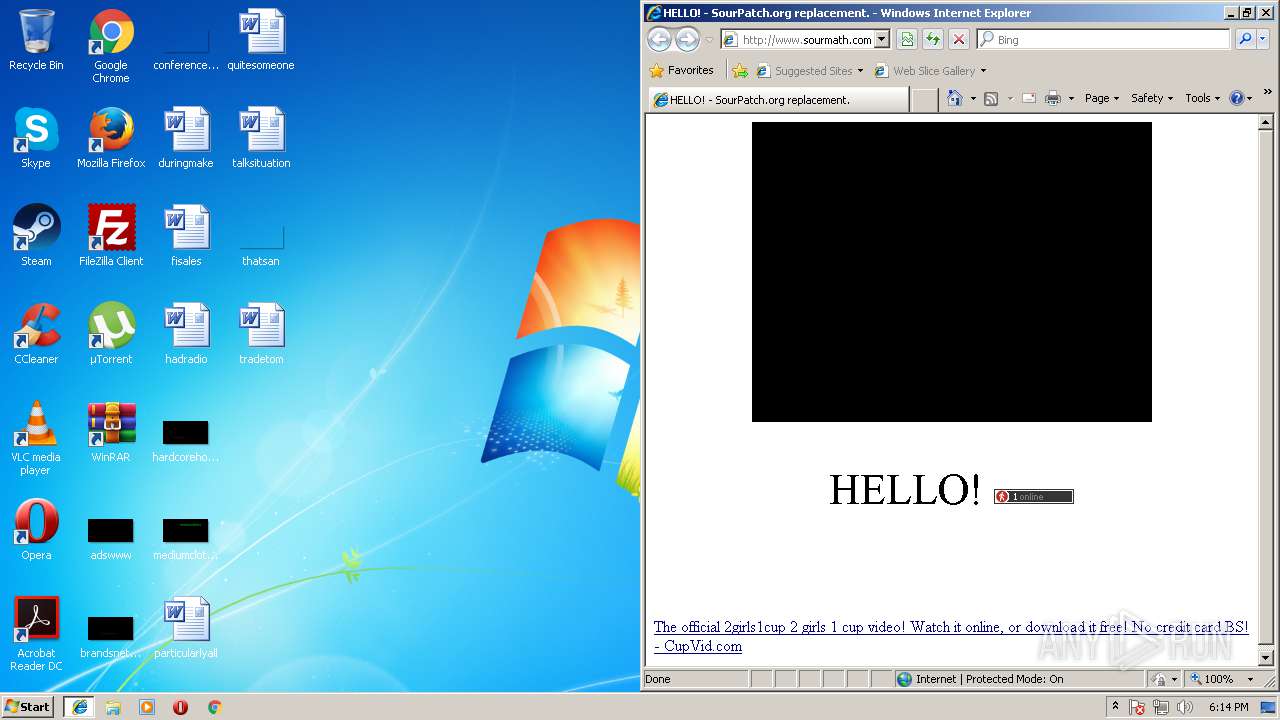This screenshot has height=720, width=1280.
Task: Open Google Chrome desktop shortcut
Action: (x=111, y=46)
